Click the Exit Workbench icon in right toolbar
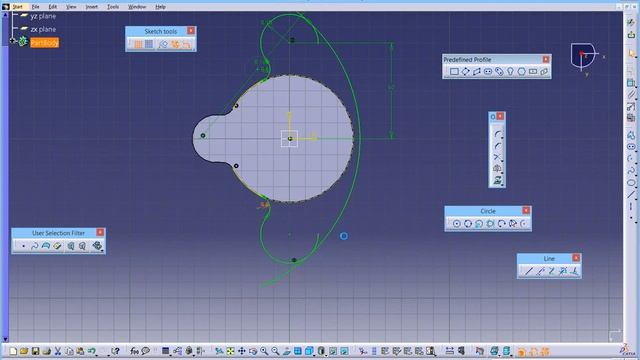 tap(631, 36)
